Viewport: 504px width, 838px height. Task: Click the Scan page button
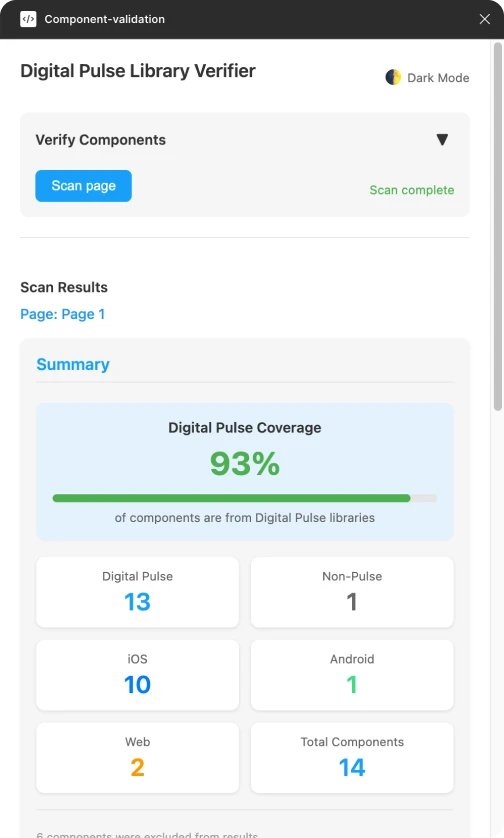click(x=83, y=186)
